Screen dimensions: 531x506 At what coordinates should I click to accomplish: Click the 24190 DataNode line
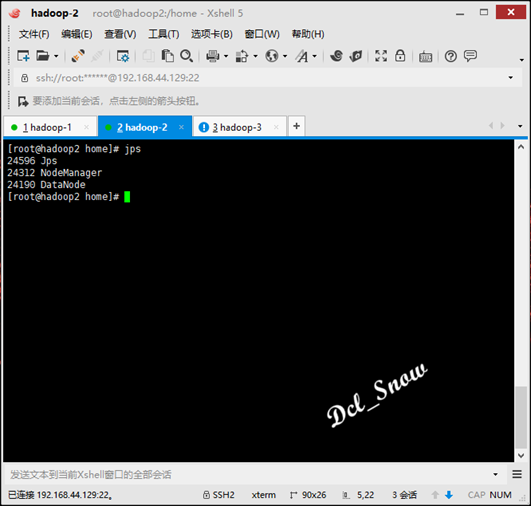[x=46, y=185]
